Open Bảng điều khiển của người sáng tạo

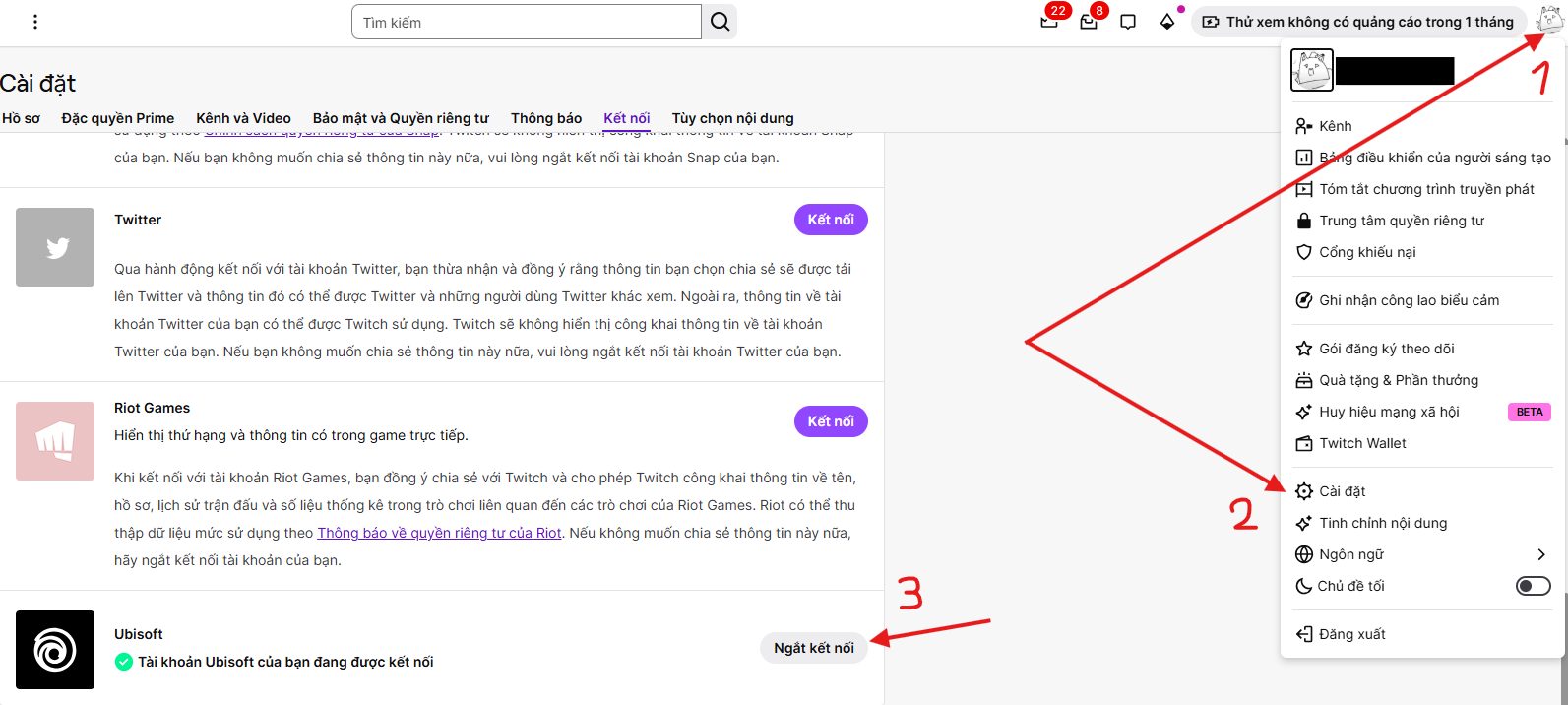click(x=1422, y=158)
